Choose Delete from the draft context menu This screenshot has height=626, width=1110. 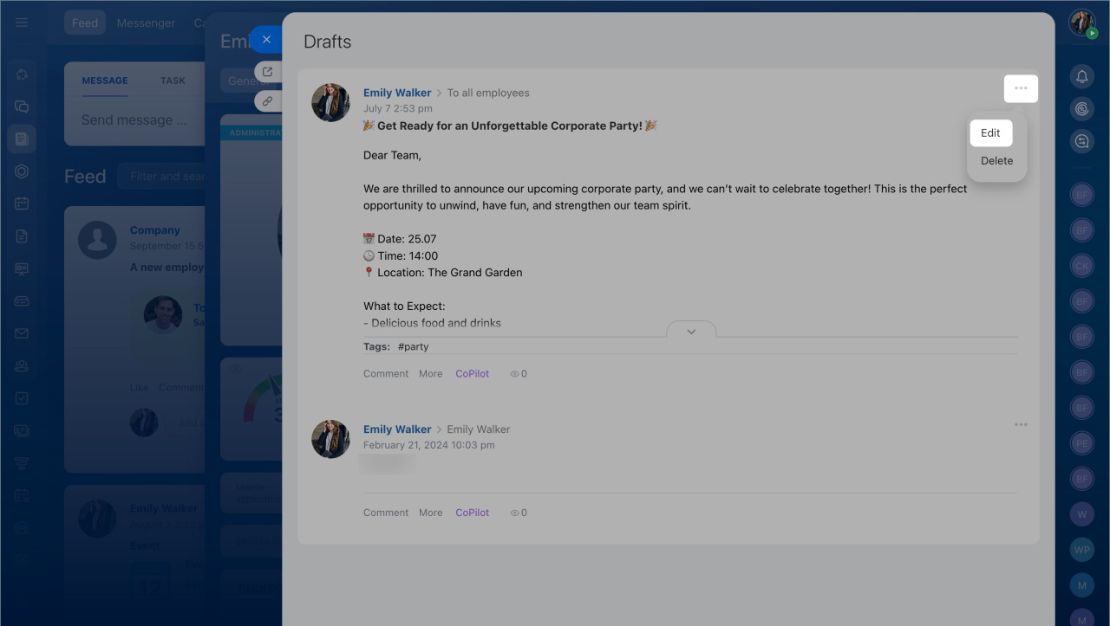click(996, 161)
